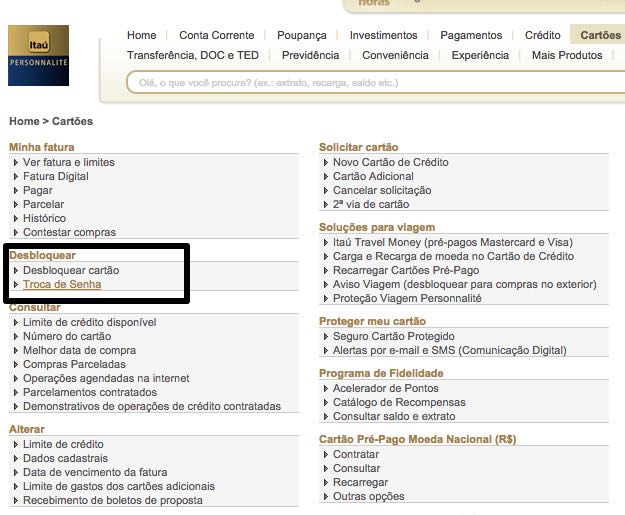Open Número do cartão link
The image size is (625, 515).
[x=67, y=336]
